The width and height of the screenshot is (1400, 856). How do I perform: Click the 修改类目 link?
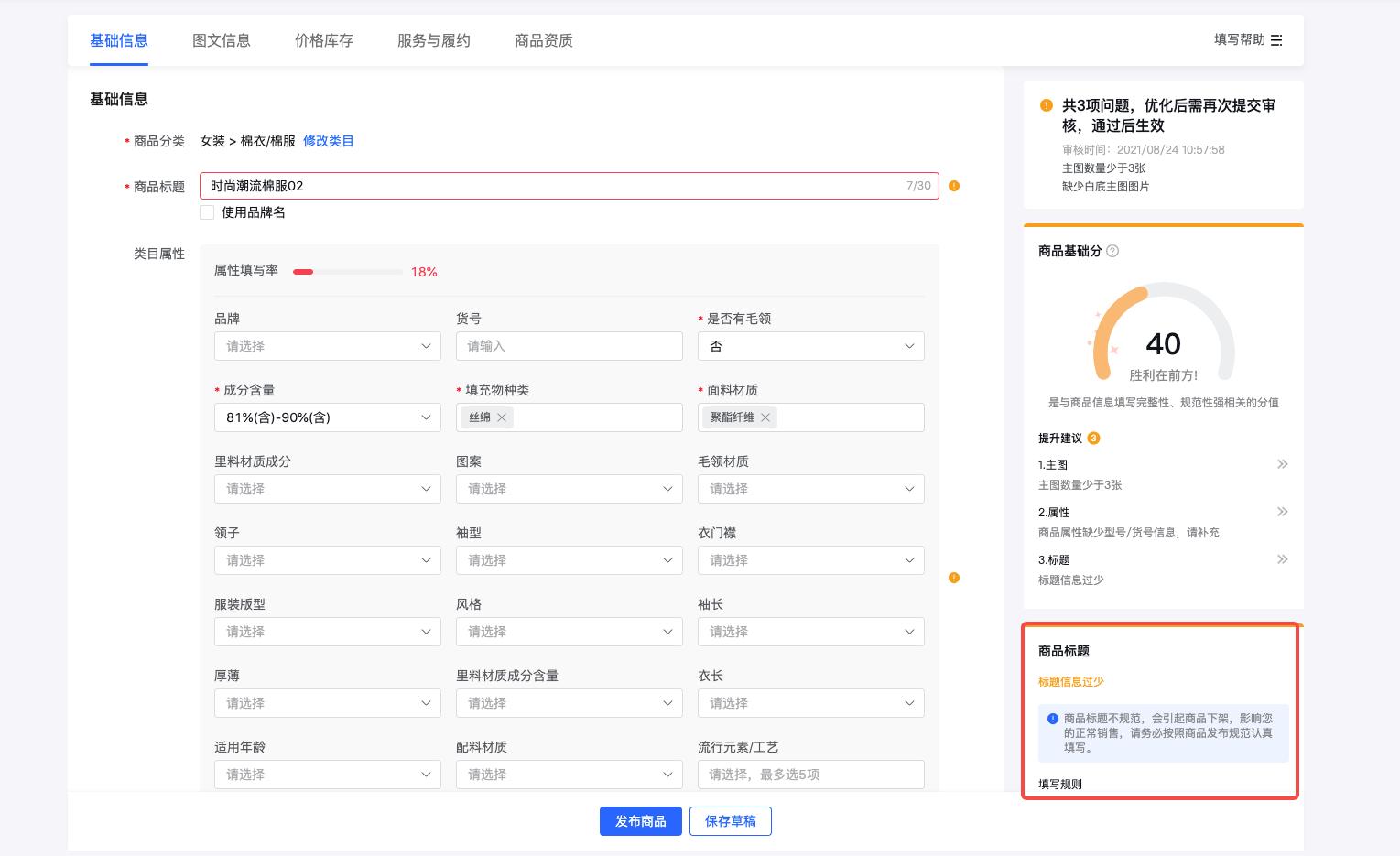(x=328, y=141)
